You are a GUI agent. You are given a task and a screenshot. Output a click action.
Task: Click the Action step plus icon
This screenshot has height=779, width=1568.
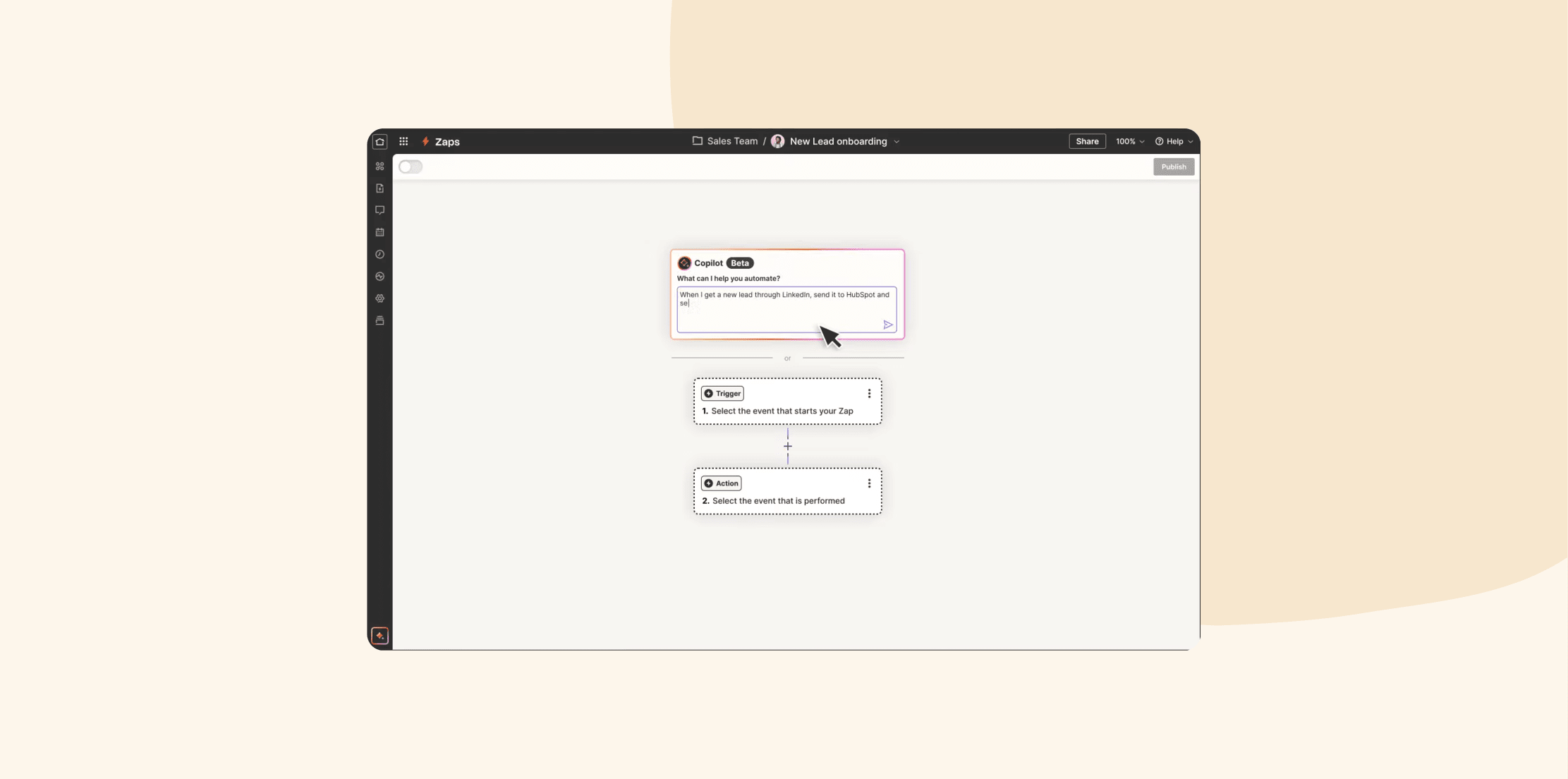[708, 483]
